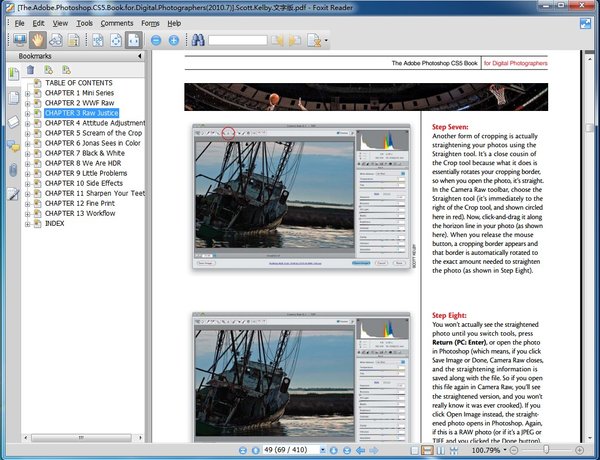Click the blue zoom out minus button
Image resolution: width=600 pixels, height=460 pixels.
[x=156, y=41]
